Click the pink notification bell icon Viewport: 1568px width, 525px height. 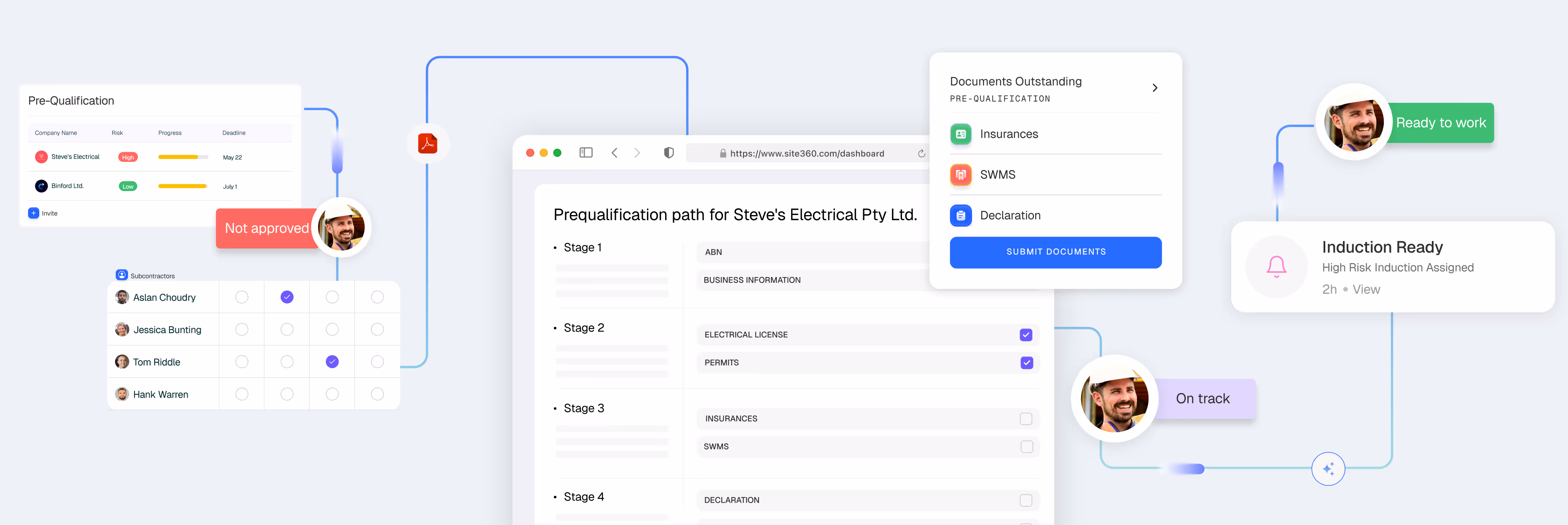pyautogui.click(x=1276, y=267)
